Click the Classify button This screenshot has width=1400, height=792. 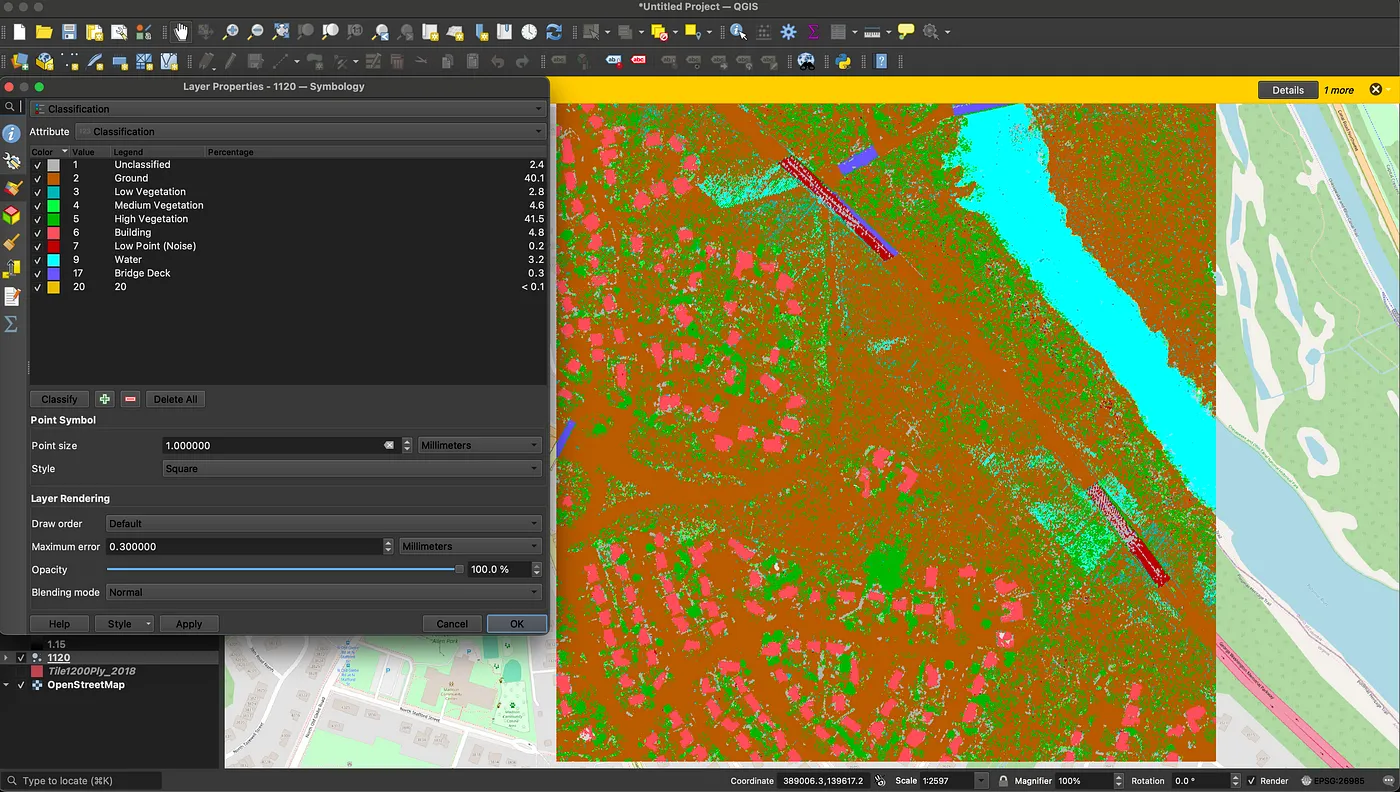tap(60, 399)
